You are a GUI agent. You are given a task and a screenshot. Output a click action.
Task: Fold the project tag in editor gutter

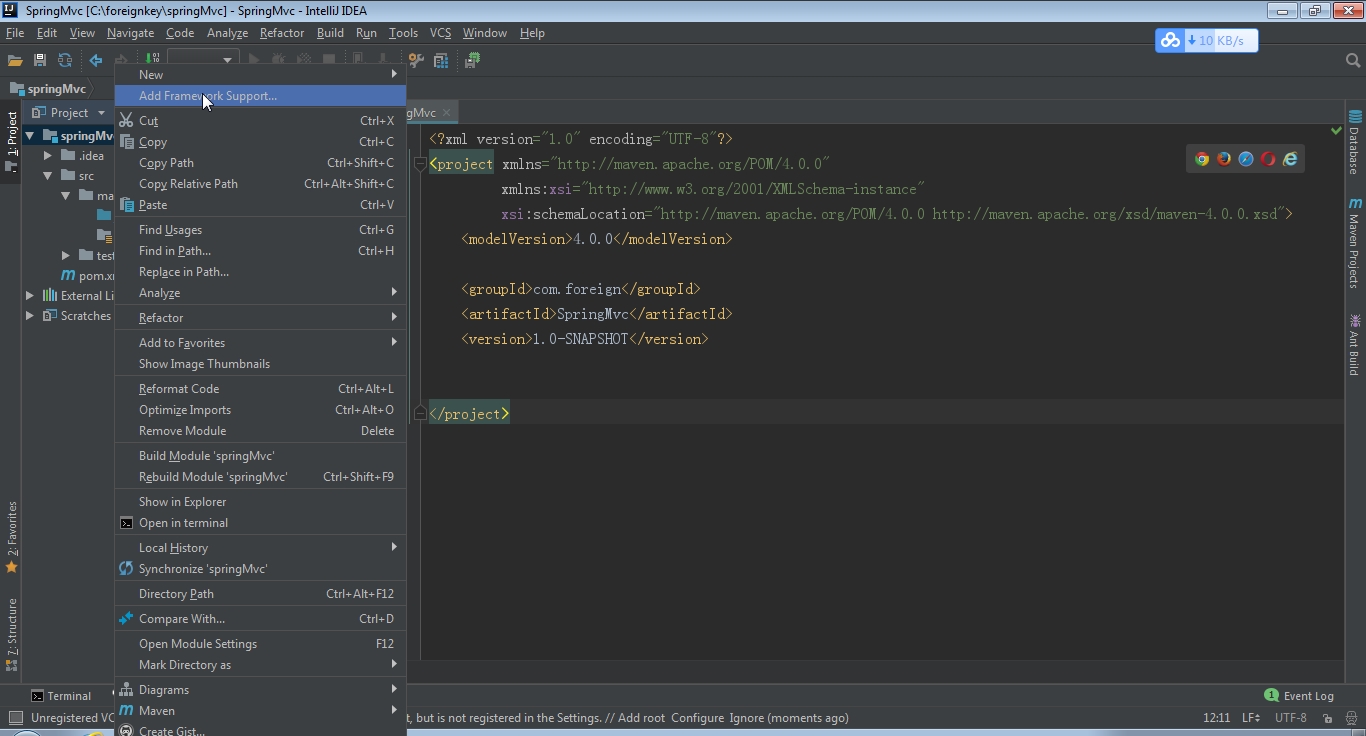pos(421,164)
